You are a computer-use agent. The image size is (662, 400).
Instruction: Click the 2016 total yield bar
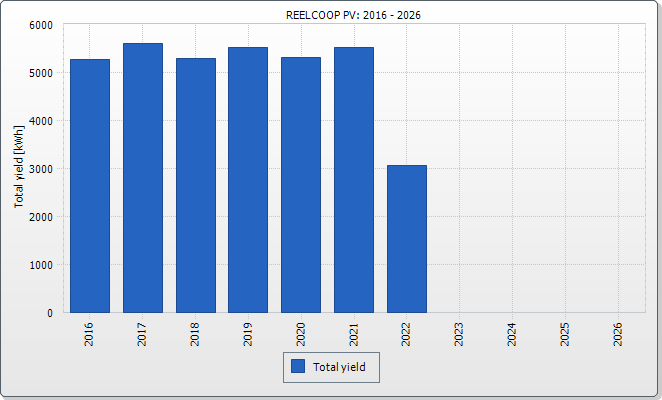coord(90,186)
